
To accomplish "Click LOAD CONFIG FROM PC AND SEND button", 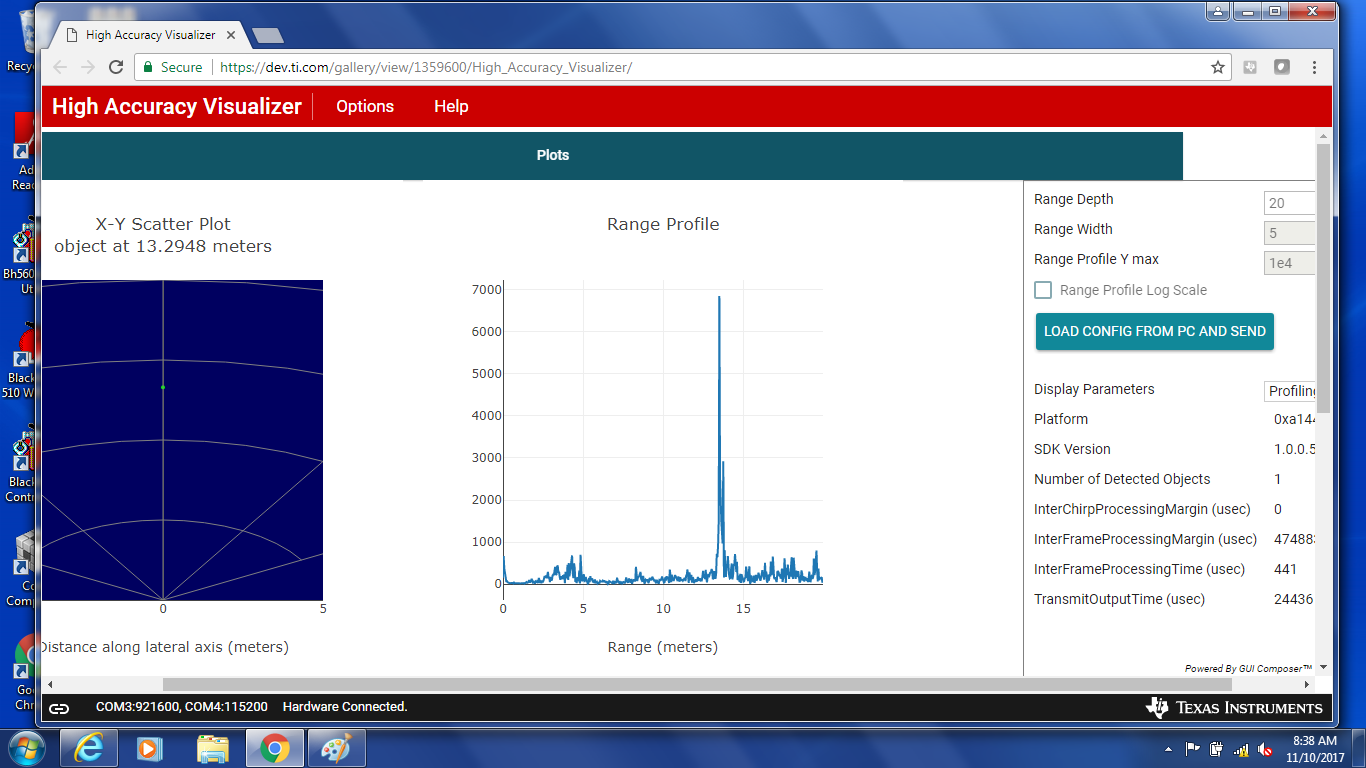I will [1155, 331].
